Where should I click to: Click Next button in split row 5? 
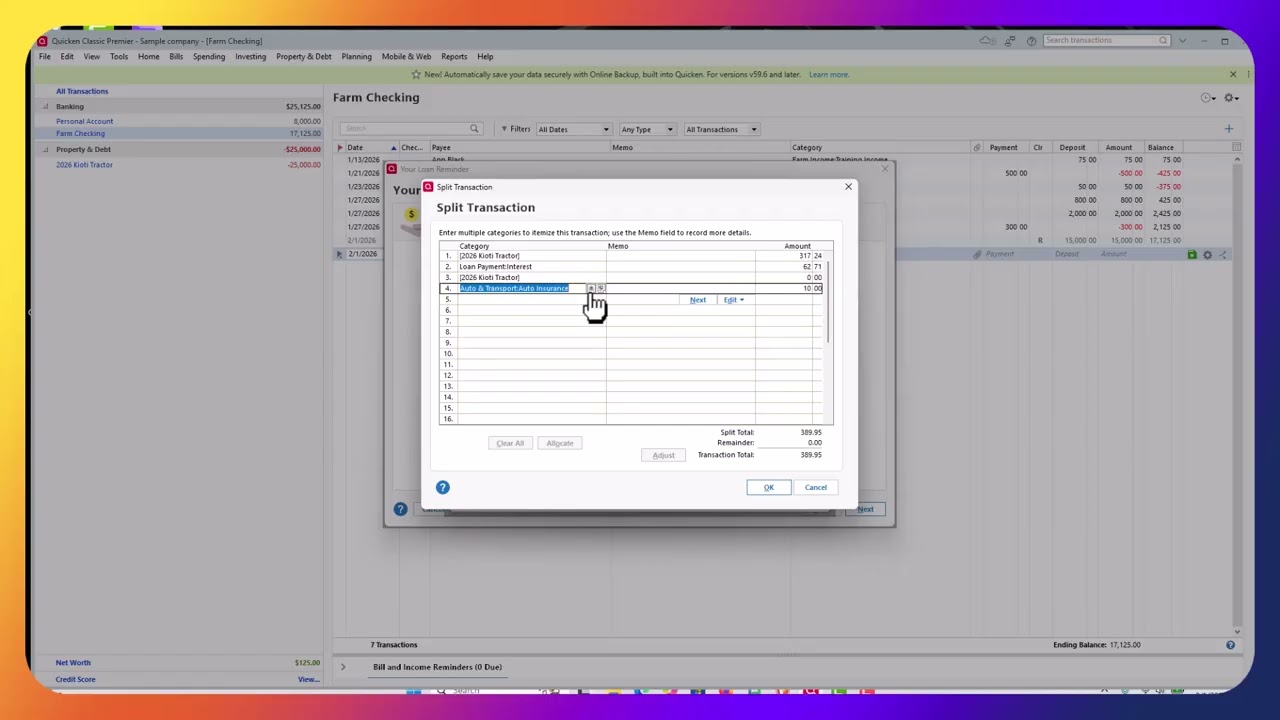pyautogui.click(x=698, y=300)
